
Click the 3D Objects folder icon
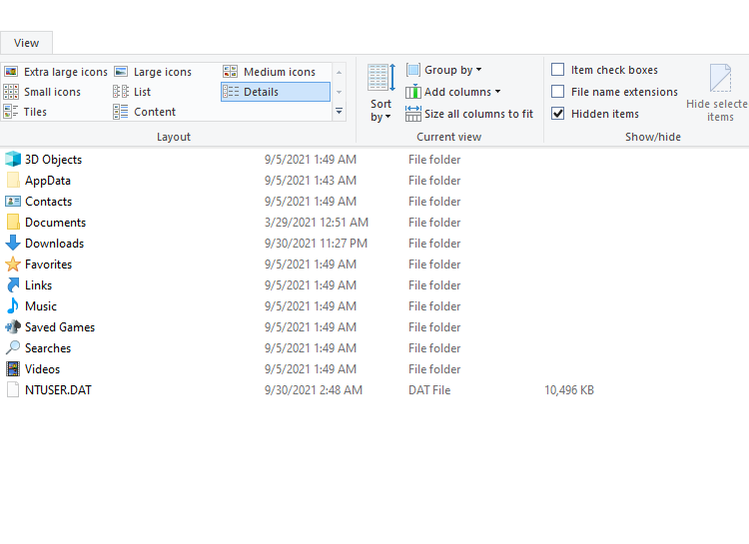click(13, 159)
